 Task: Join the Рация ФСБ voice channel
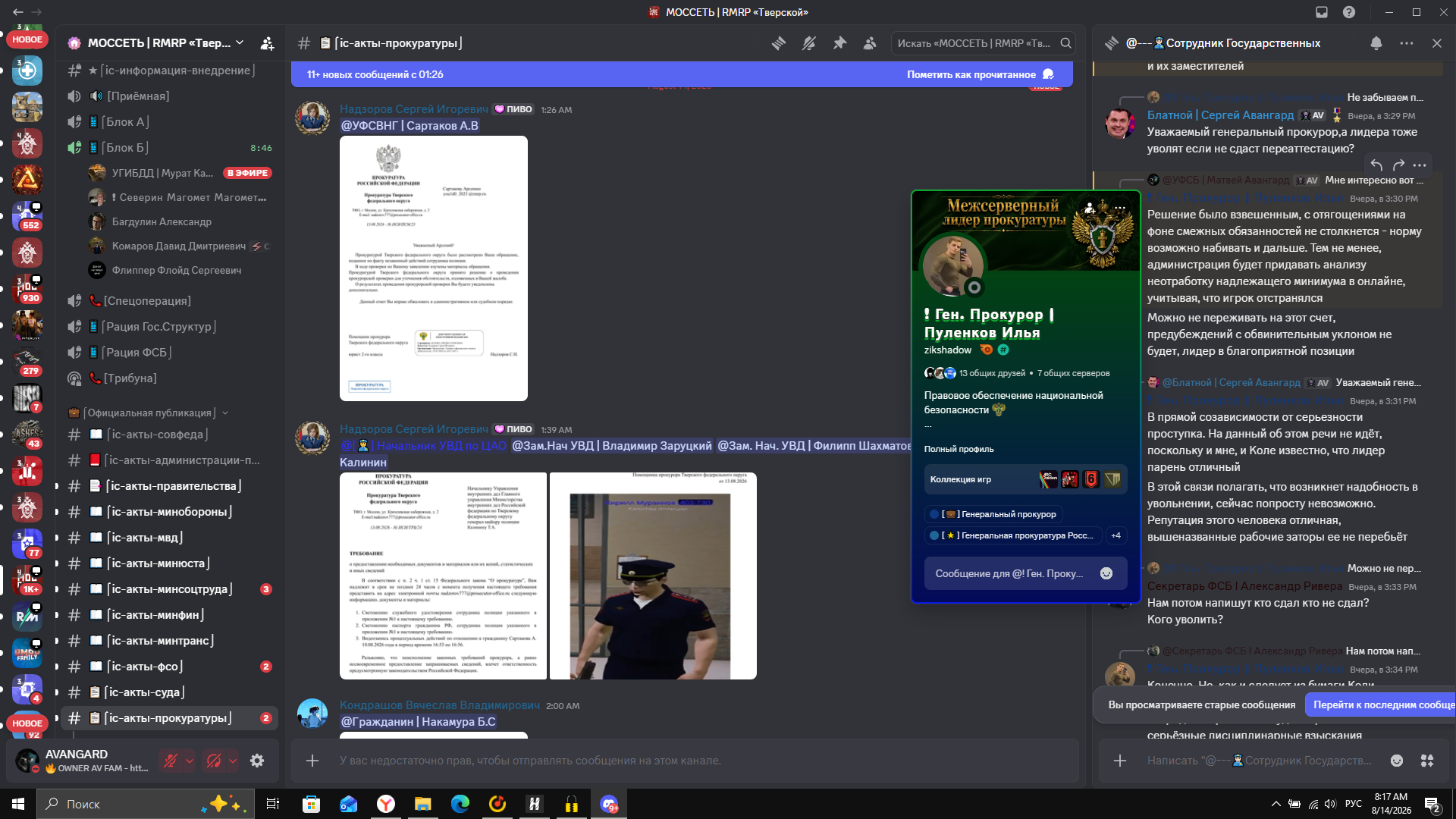pyautogui.click(x=169, y=353)
